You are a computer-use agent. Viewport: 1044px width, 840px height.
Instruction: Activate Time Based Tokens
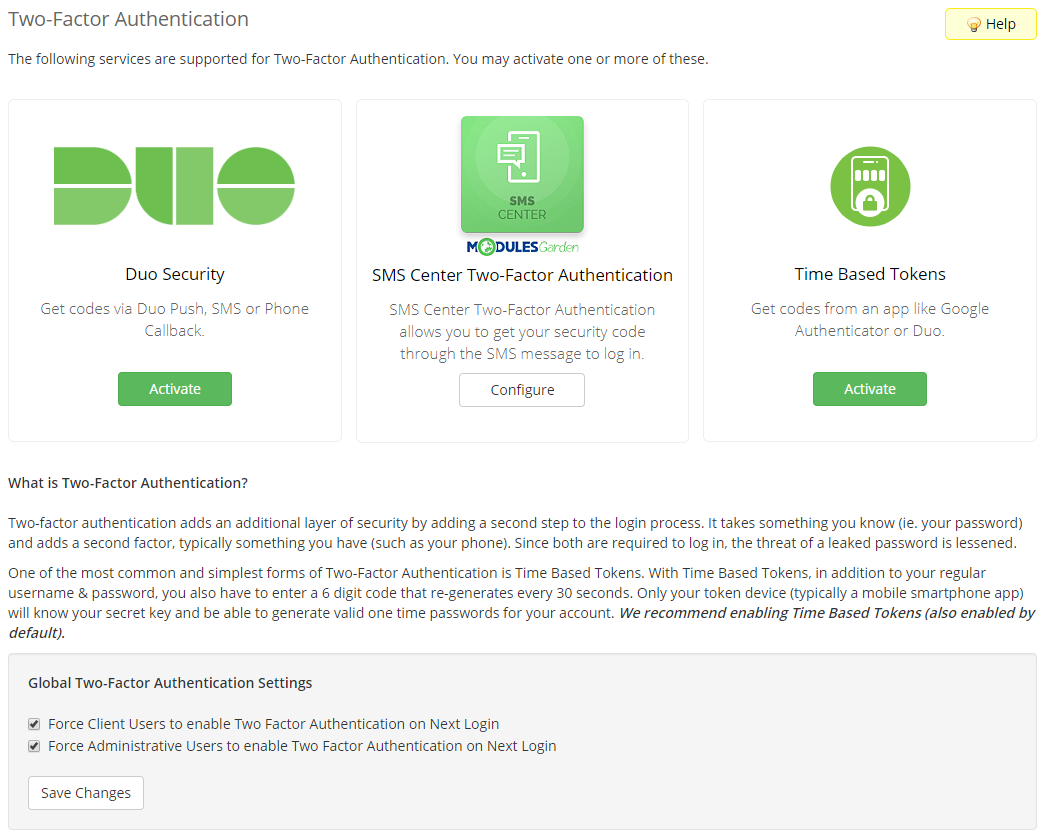click(x=870, y=389)
